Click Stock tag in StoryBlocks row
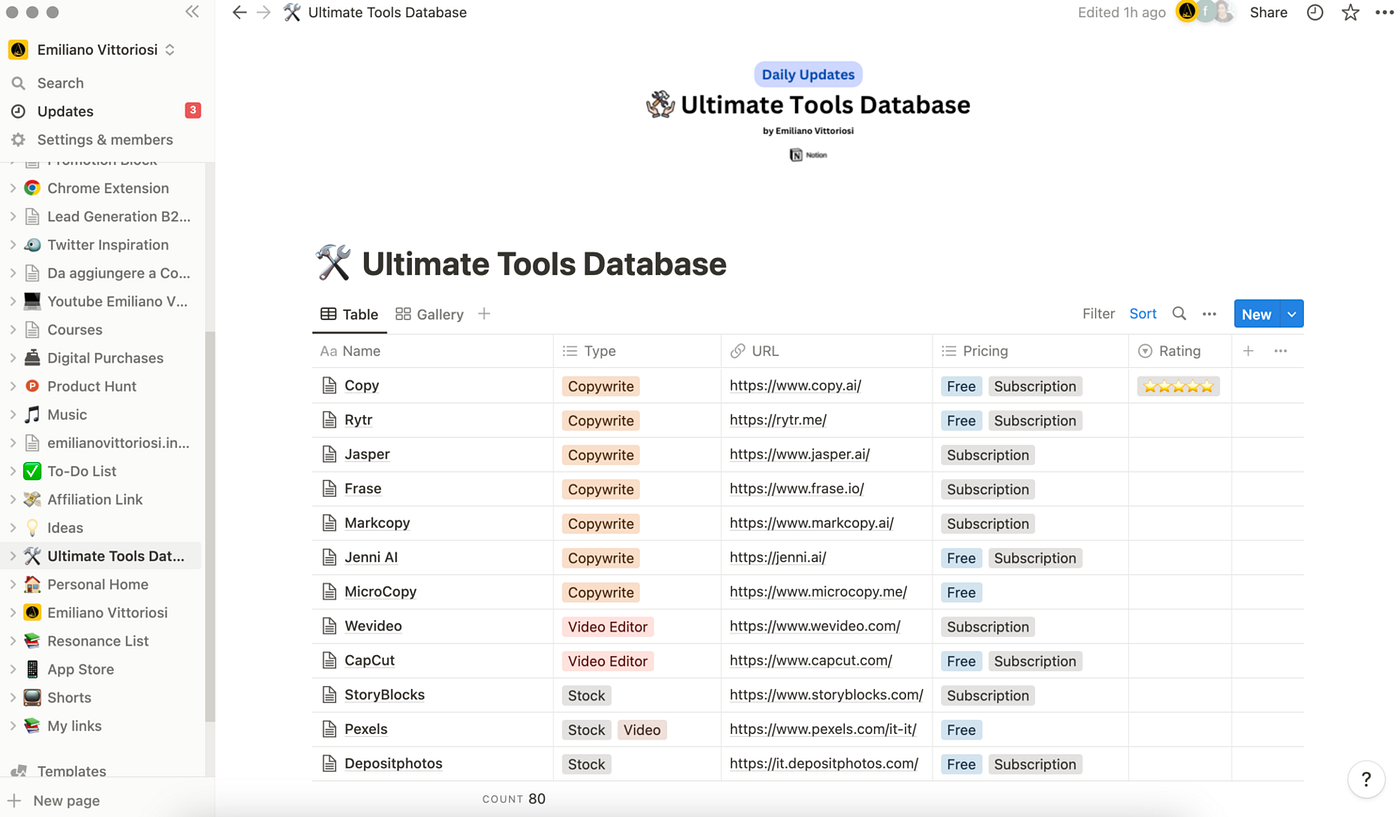This screenshot has width=1400, height=817. pyautogui.click(x=586, y=695)
